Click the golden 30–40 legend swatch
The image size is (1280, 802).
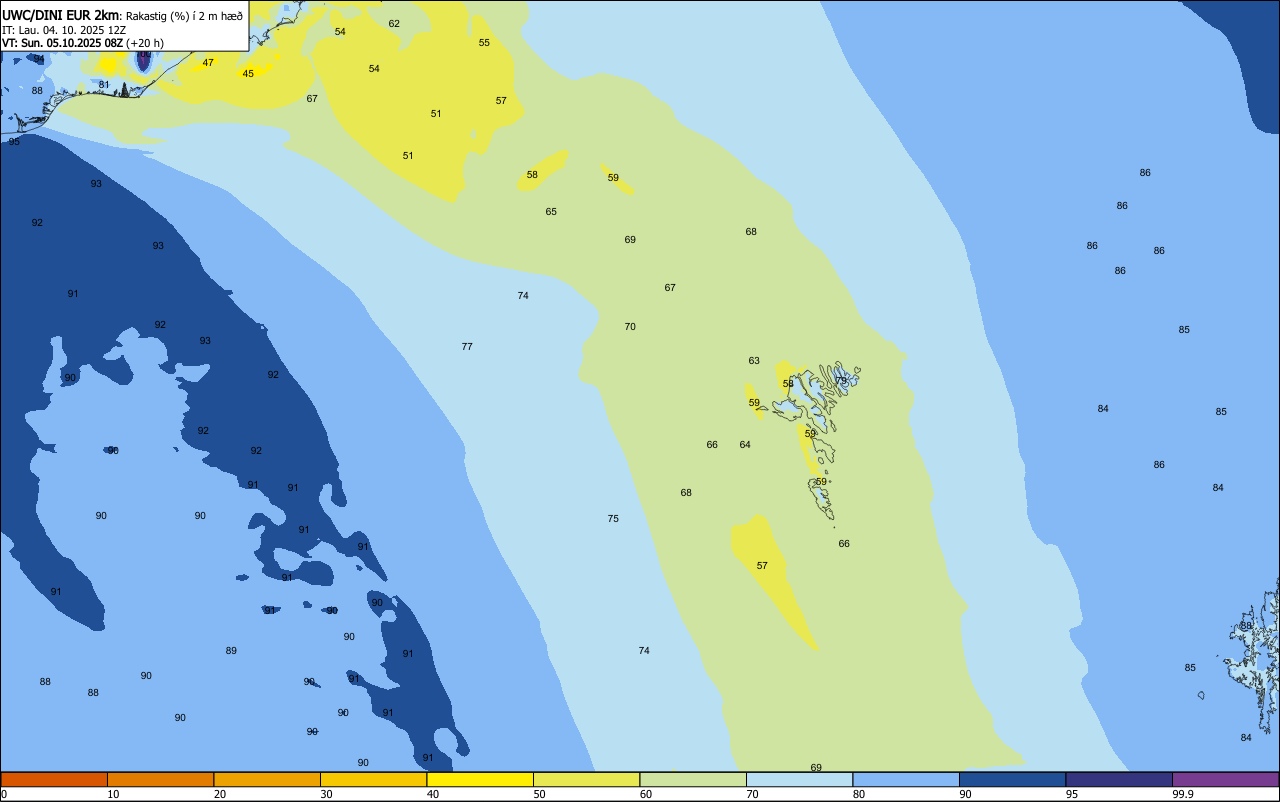click(373, 779)
